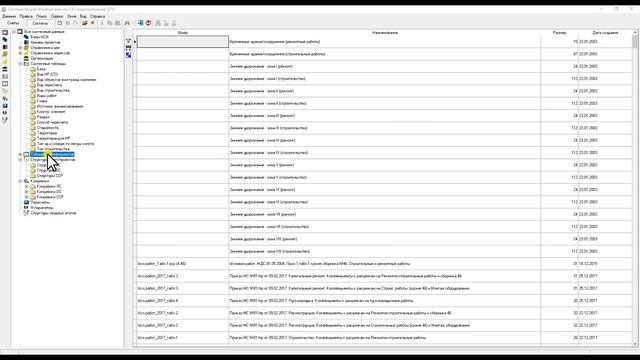Select row Зимнее удорожание - зона I (ремонт)
640x360 pixels.
click(x=384, y=66)
